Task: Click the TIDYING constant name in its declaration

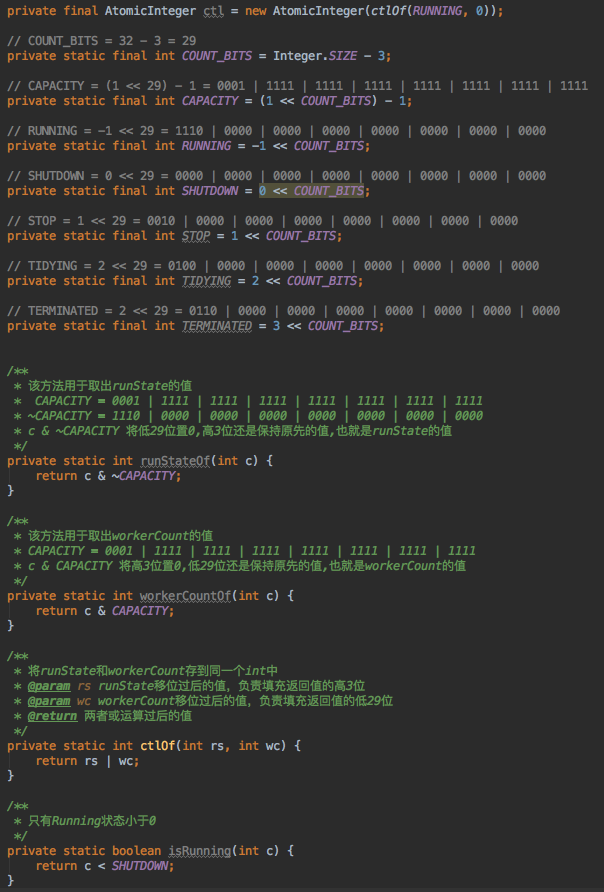Action: [206, 280]
